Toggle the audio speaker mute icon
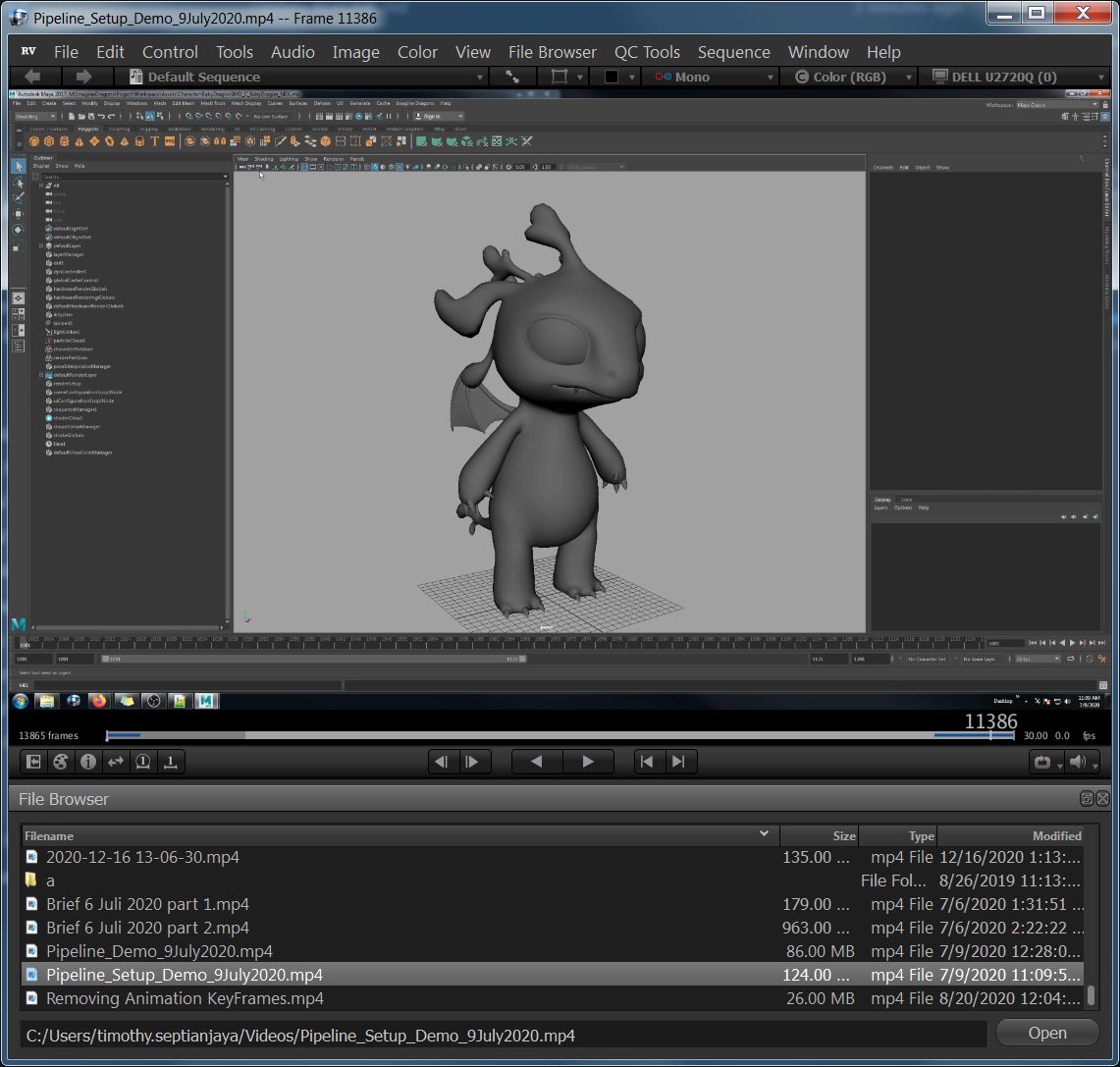 click(x=1078, y=762)
